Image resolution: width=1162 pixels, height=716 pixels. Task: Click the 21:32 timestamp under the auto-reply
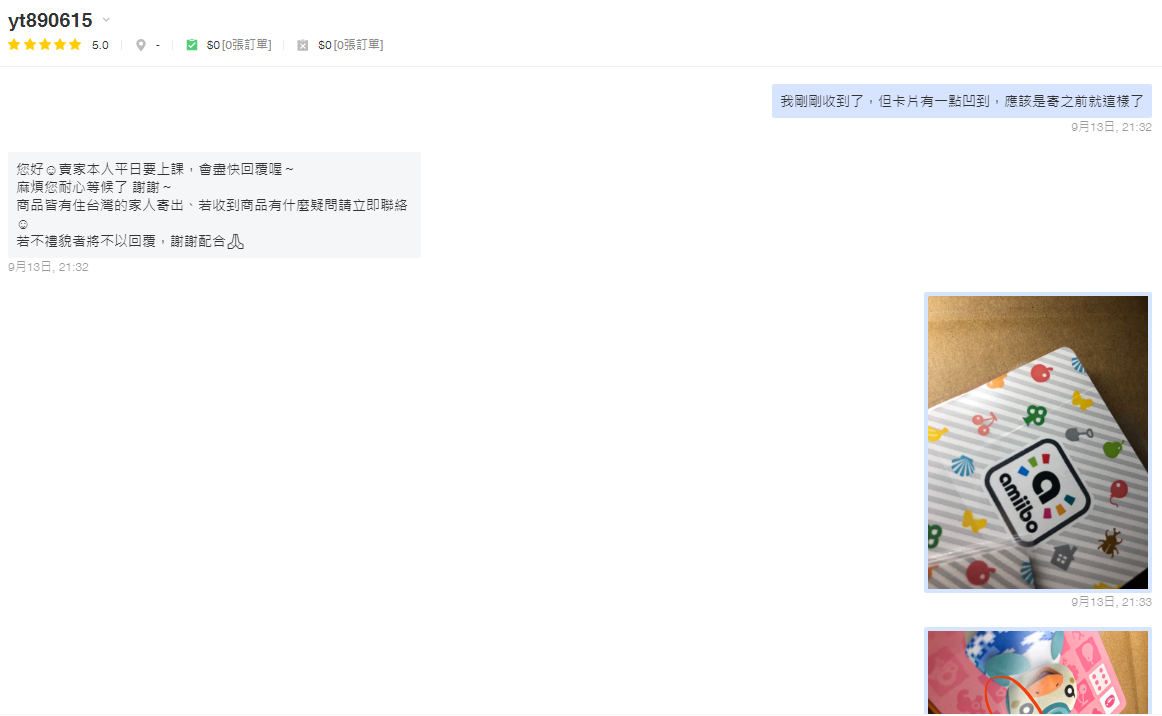(48, 267)
